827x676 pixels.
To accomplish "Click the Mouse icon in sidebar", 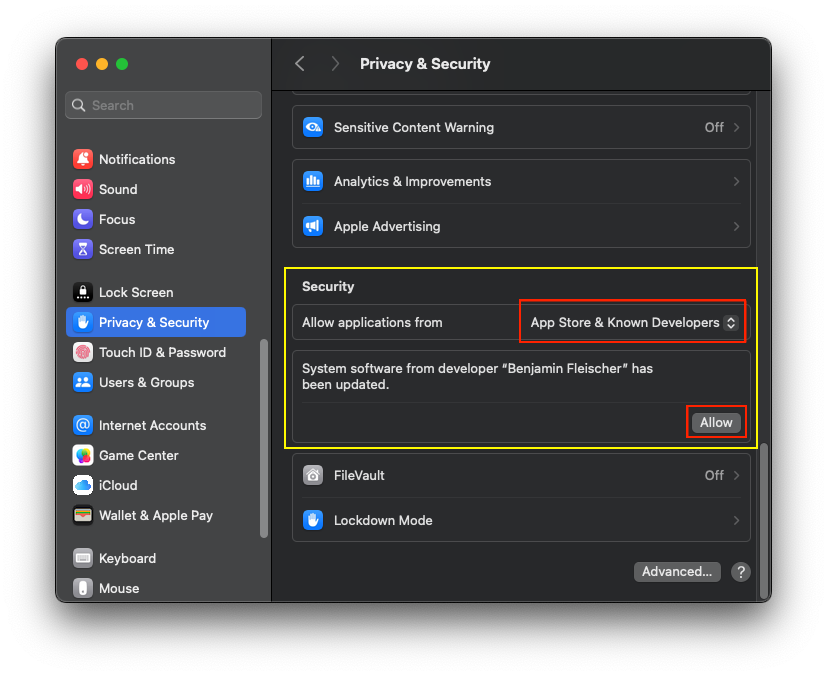I will 83,588.
